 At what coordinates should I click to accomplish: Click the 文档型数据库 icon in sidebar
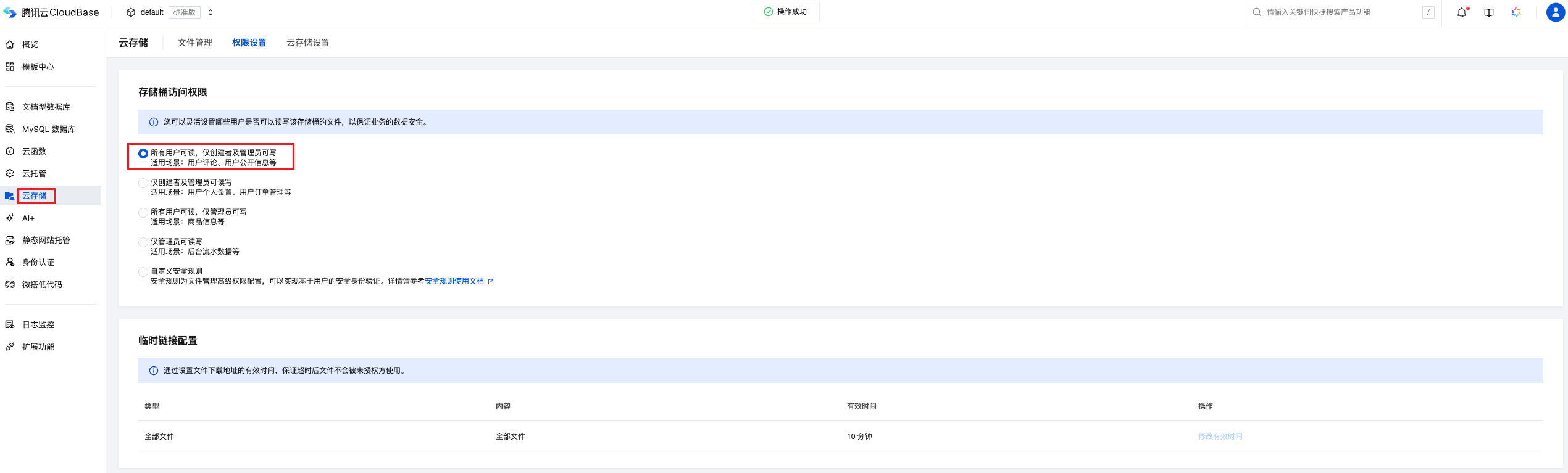coord(10,107)
